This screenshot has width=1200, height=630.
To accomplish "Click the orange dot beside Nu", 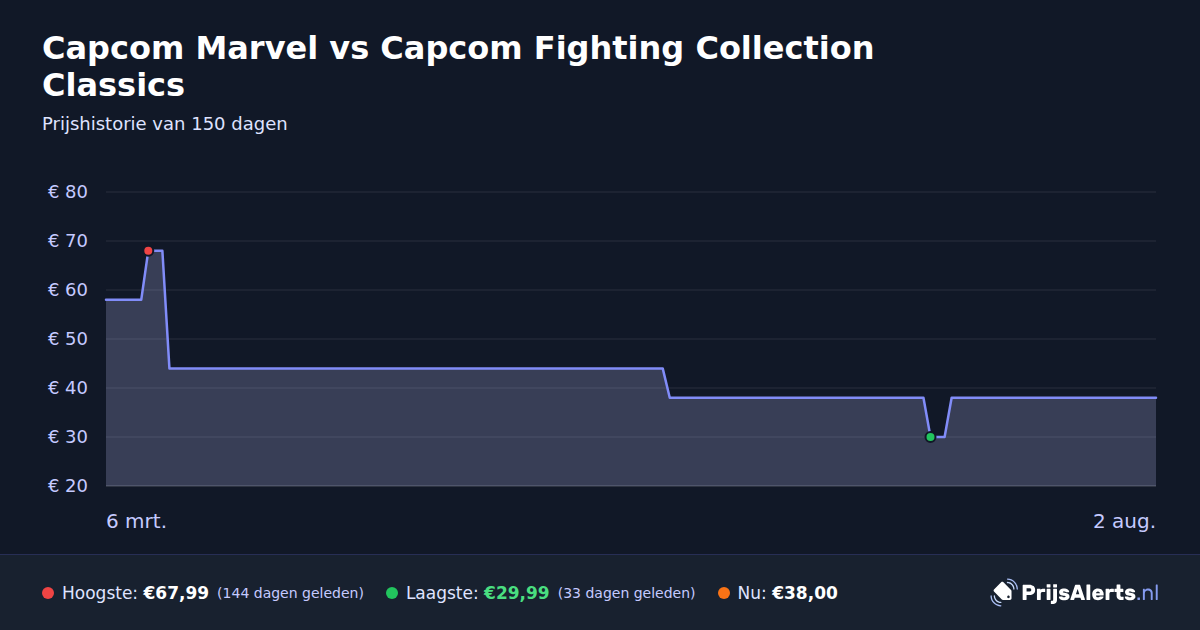I will [x=724, y=593].
